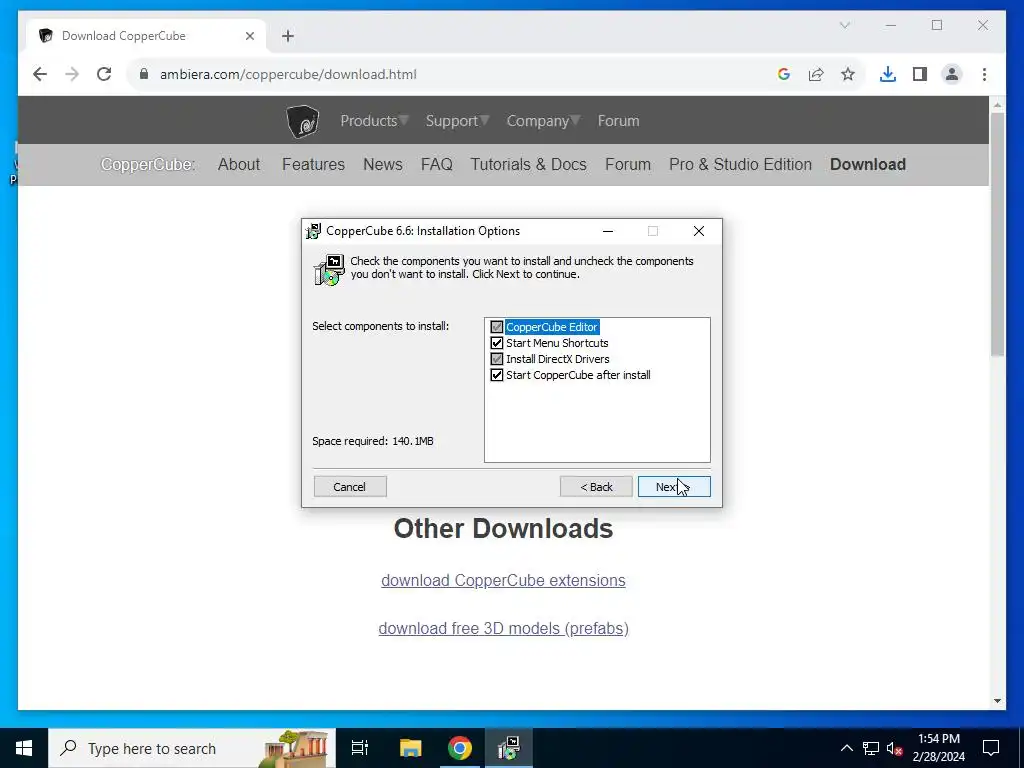Expand the Support menu

pos(456,121)
